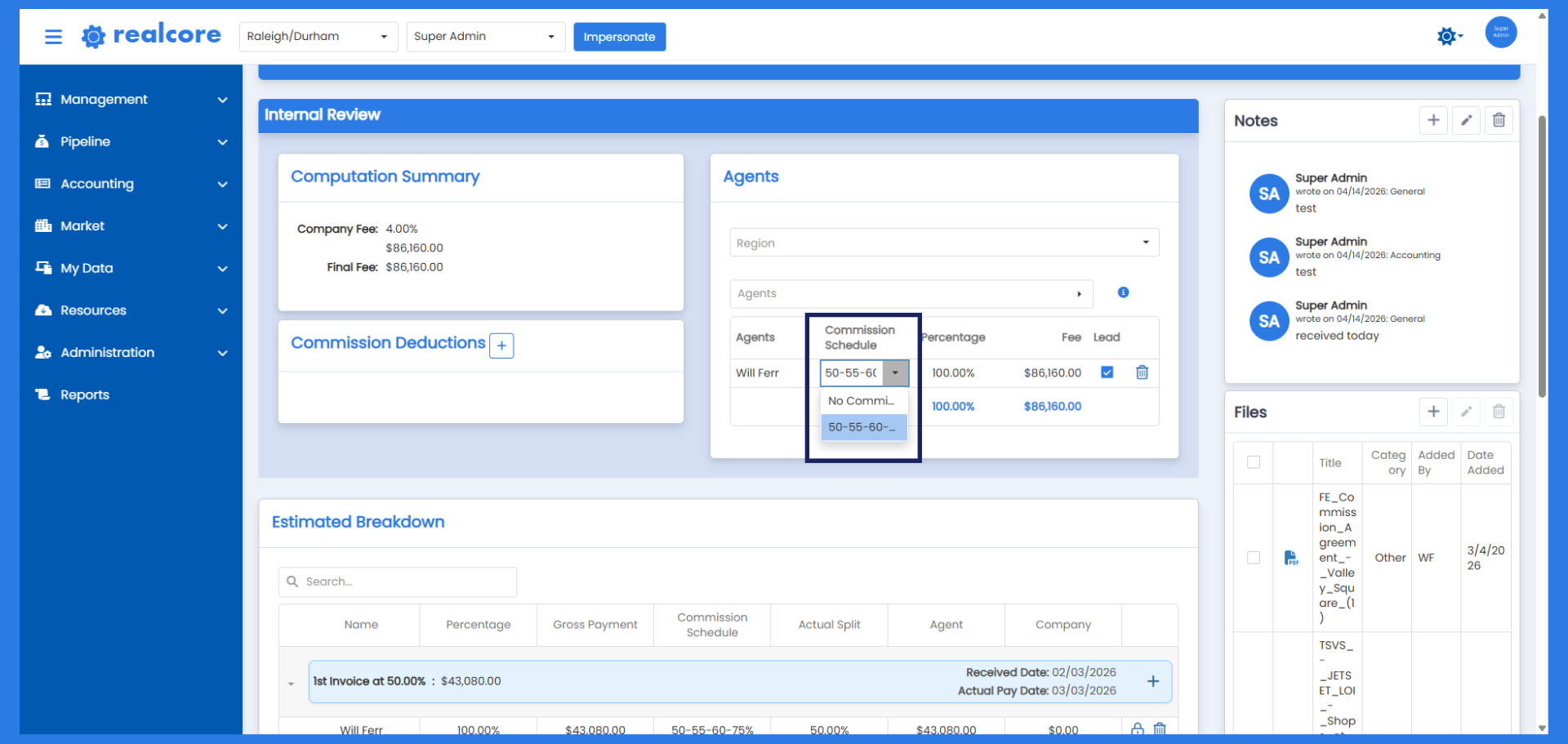Select the No Commission option
Viewport: 1568px width, 744px height.
(864, 401)
